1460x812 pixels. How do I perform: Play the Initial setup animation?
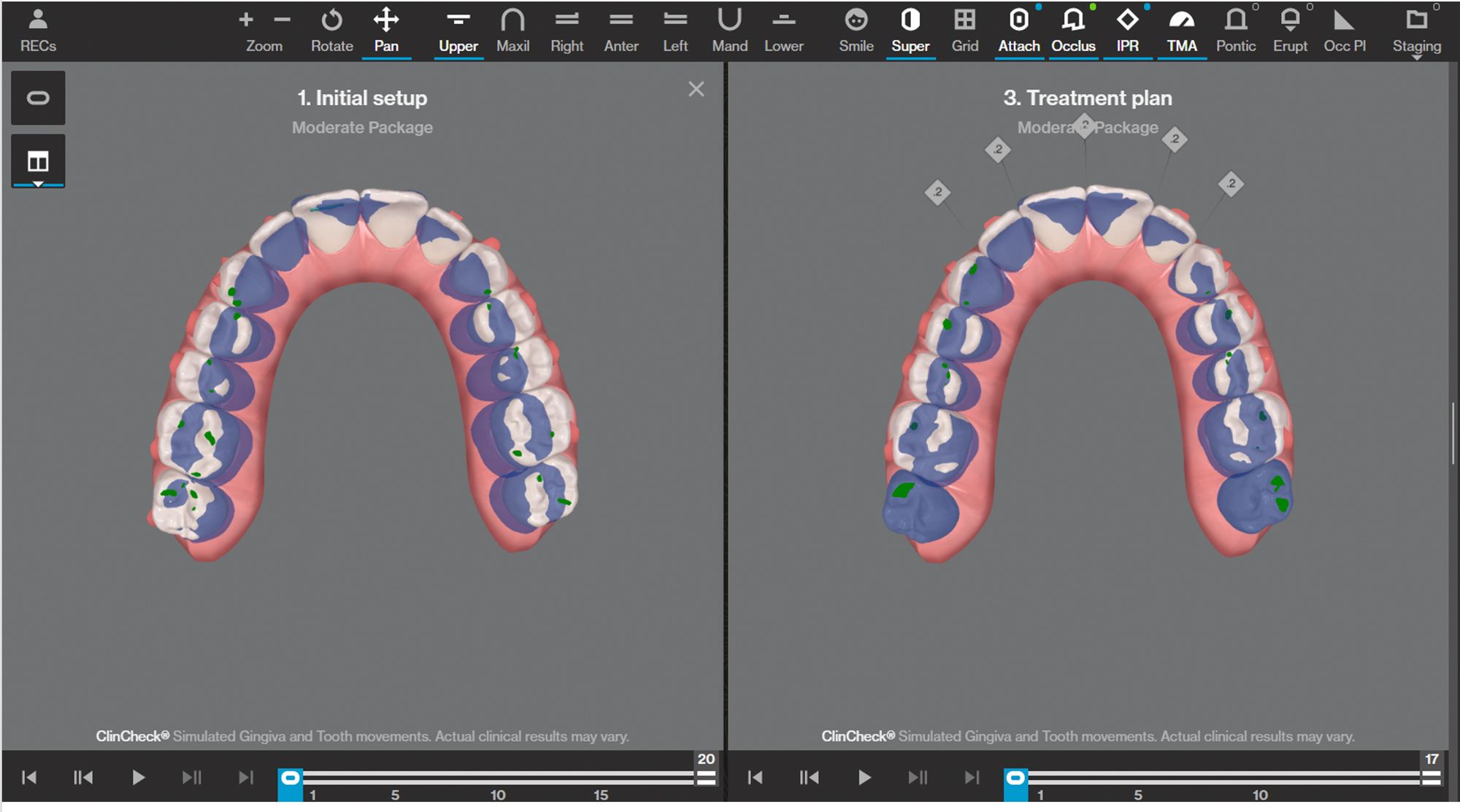[x=138, y=778]
